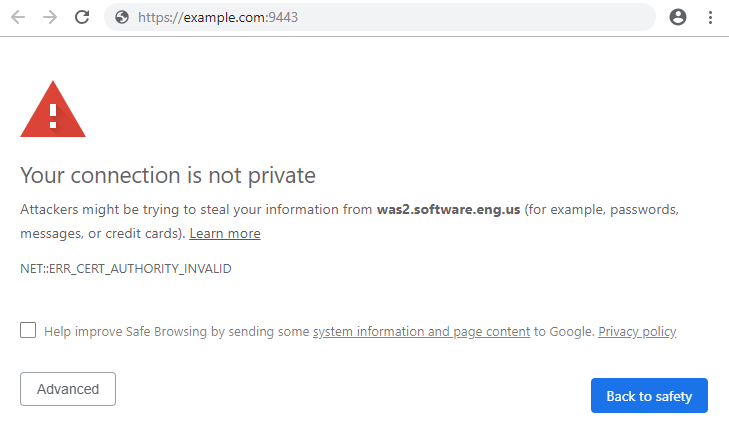Screen dimensions: 729x426
Task: Enable the Safe Browsing reporting checkbox
Action: click(x=28, y=330)
